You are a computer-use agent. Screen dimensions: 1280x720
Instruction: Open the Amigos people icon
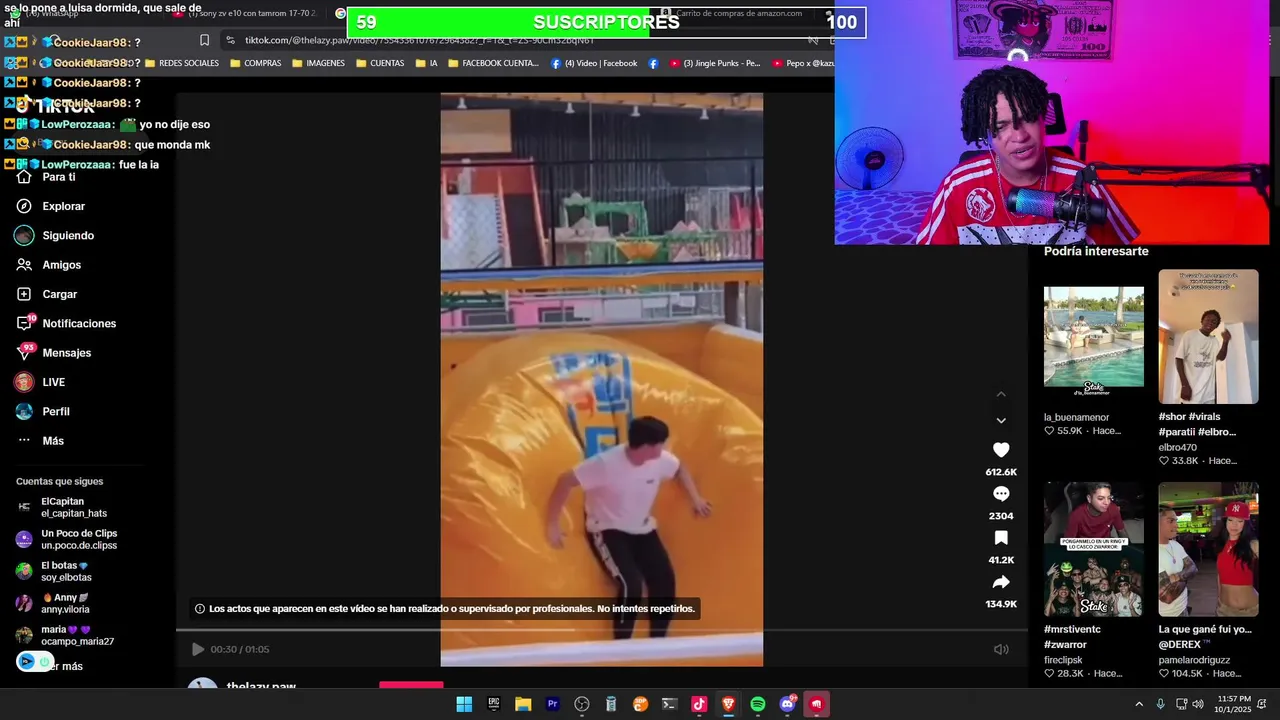pos(24,265)
